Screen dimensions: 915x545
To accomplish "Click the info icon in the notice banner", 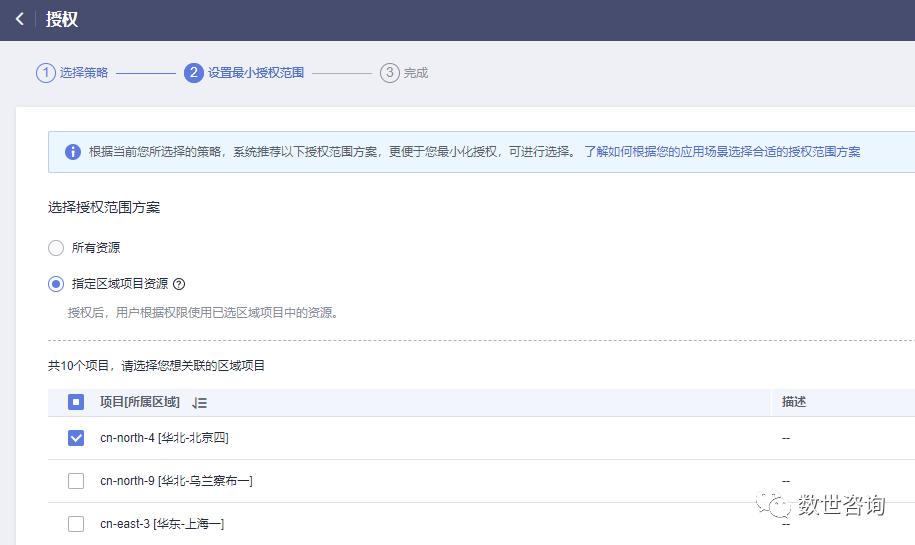I will 73,152.
